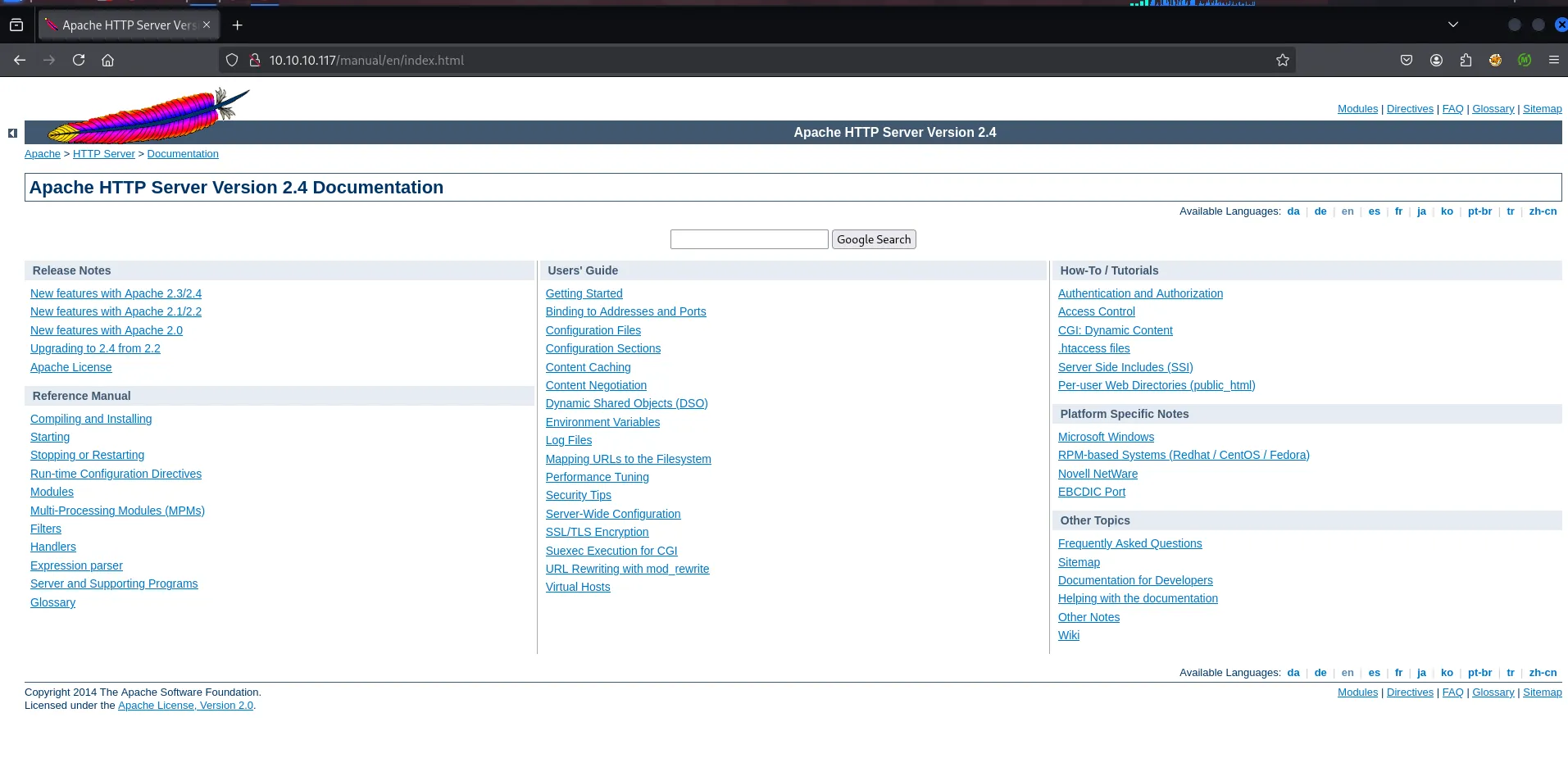Screen dimensions: 1568x781
Task: Open Authentication and Authorization tutorial
Action: coord(1140,293)
